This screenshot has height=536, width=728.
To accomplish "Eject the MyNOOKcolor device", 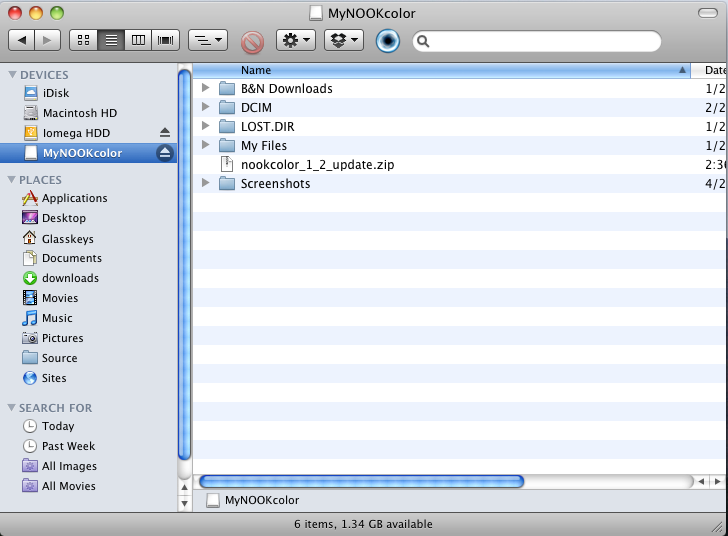I will tap(165, 153).
